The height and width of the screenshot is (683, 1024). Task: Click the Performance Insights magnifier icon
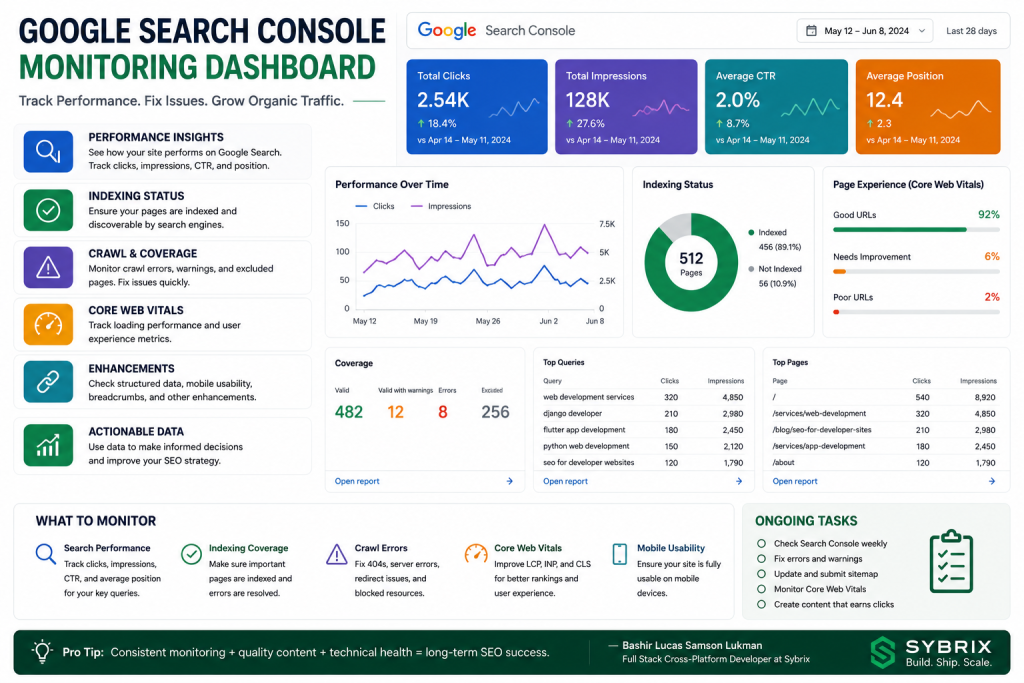[48, 151]
